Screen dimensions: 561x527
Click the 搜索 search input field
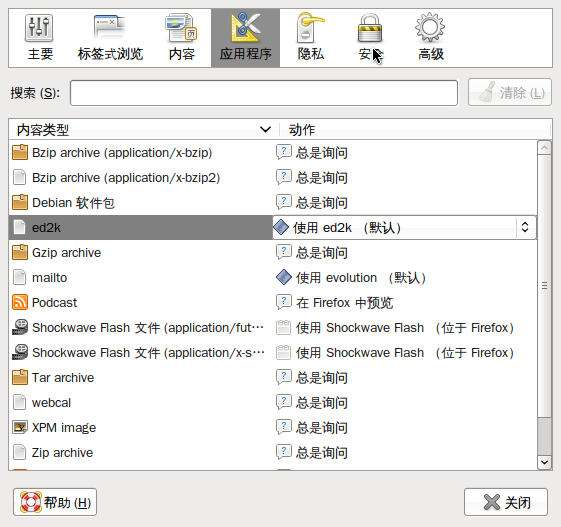(264, 93)
